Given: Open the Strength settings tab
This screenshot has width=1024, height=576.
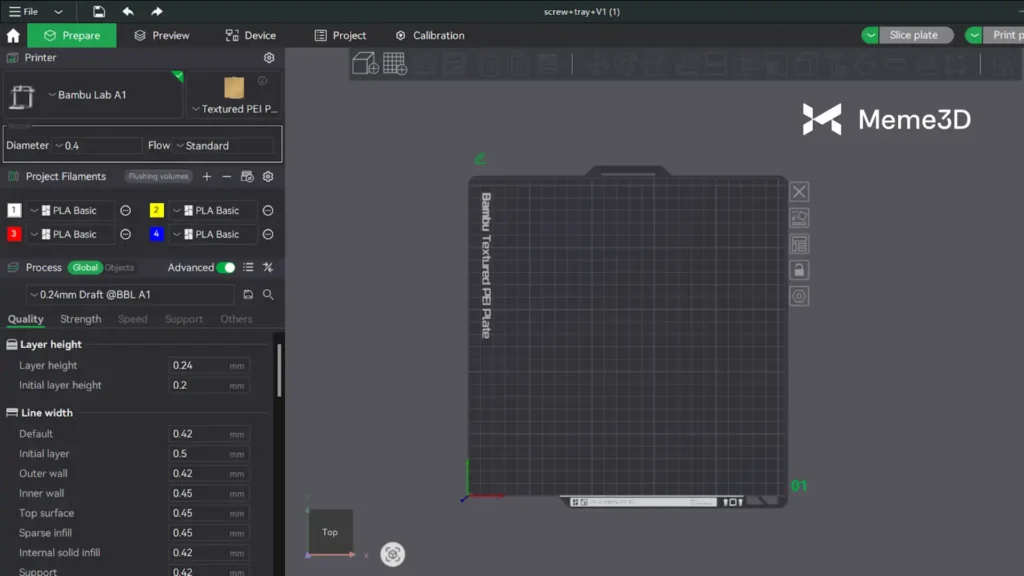Looking at the screenshot, I should [x=80, y=319].
